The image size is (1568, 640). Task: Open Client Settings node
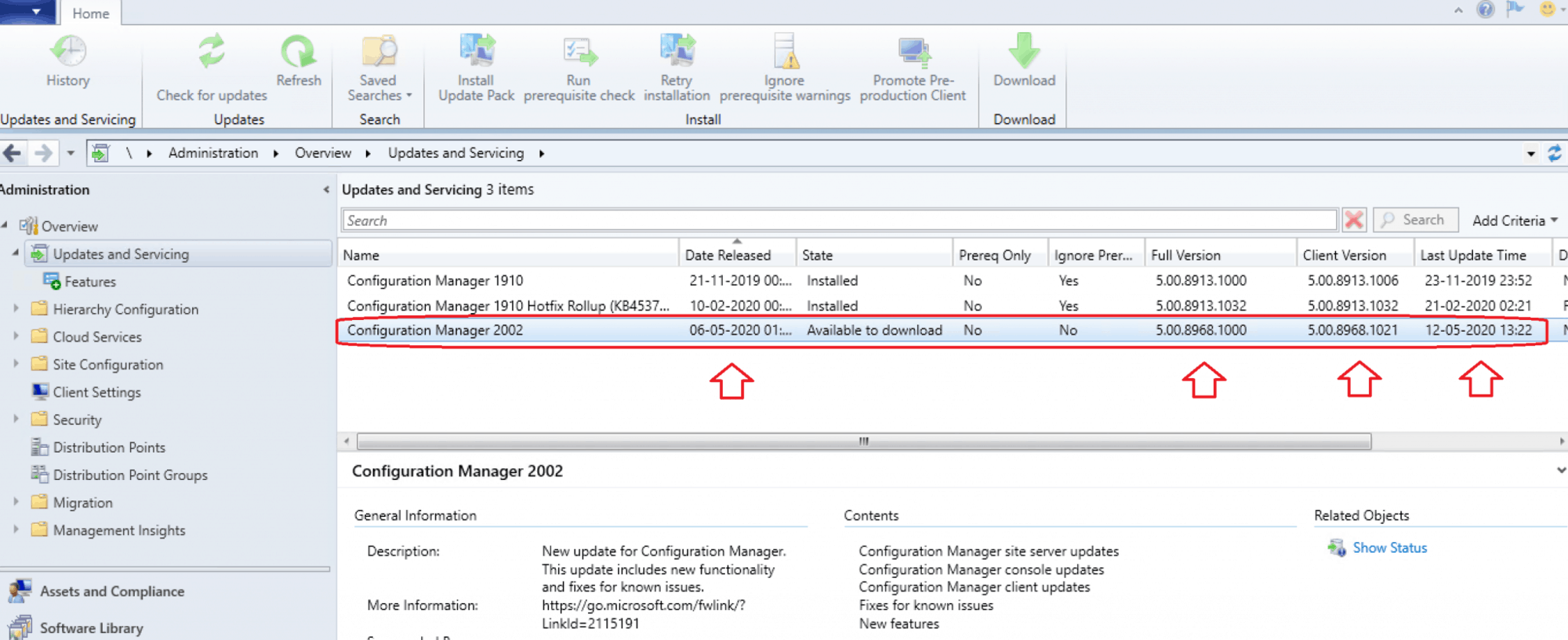[x=96, y=392]
